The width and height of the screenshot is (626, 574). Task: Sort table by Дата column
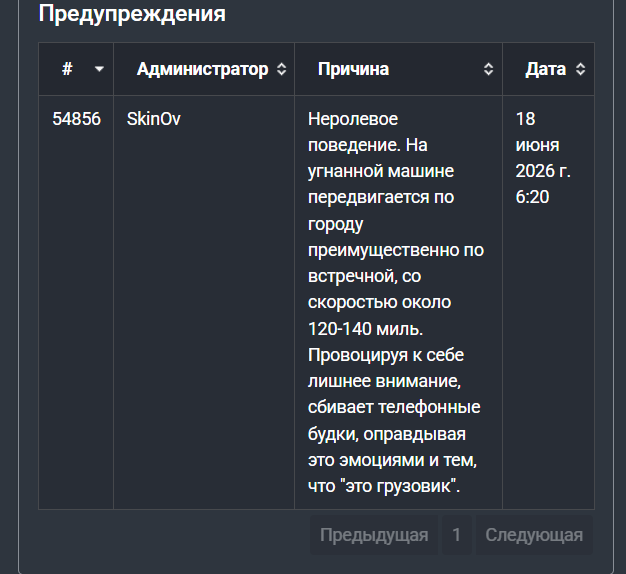[x=549, y=69]
